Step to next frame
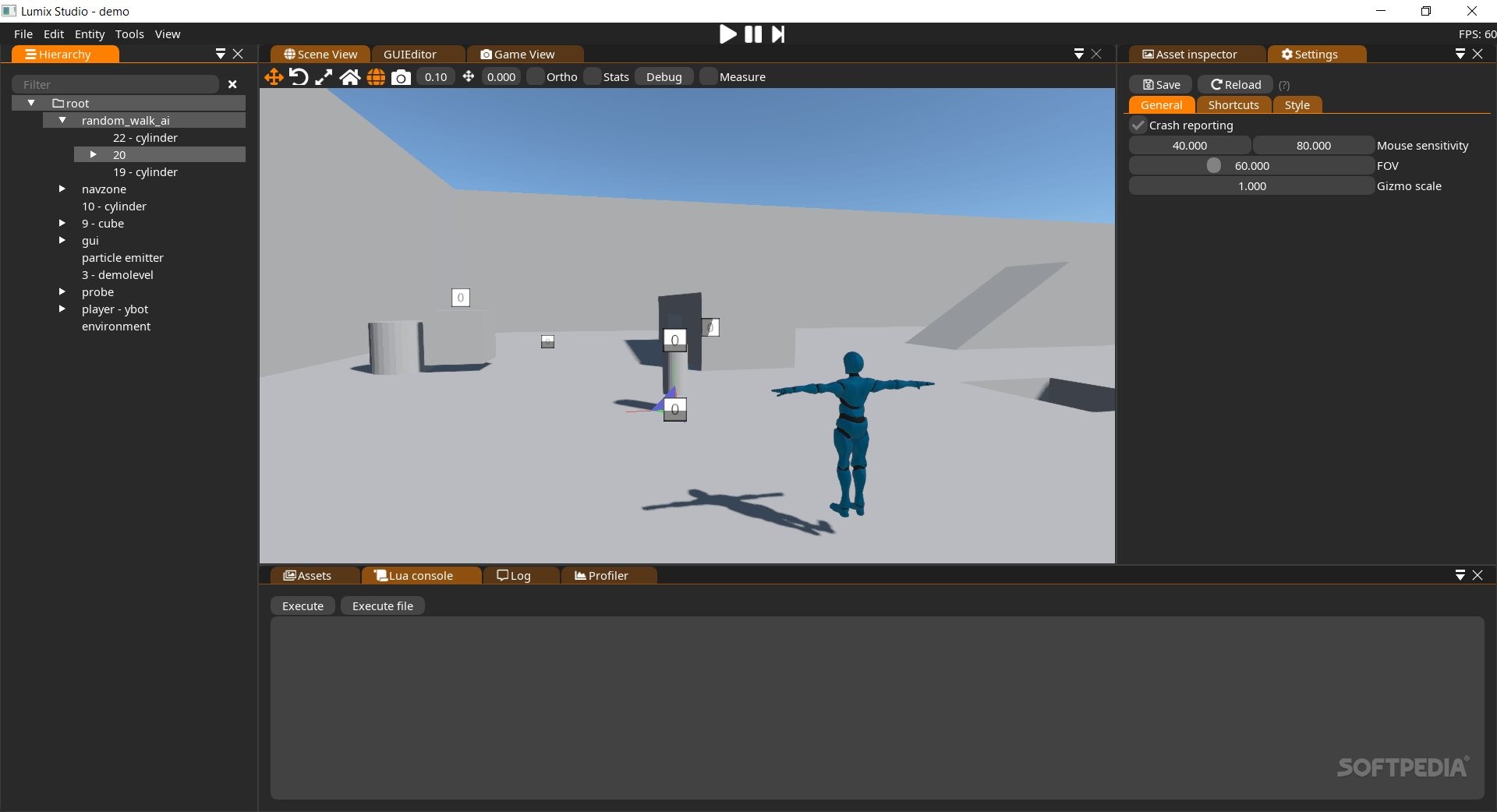The height and width of the screenshot is (812, 1497). click(x=778, y=34)
